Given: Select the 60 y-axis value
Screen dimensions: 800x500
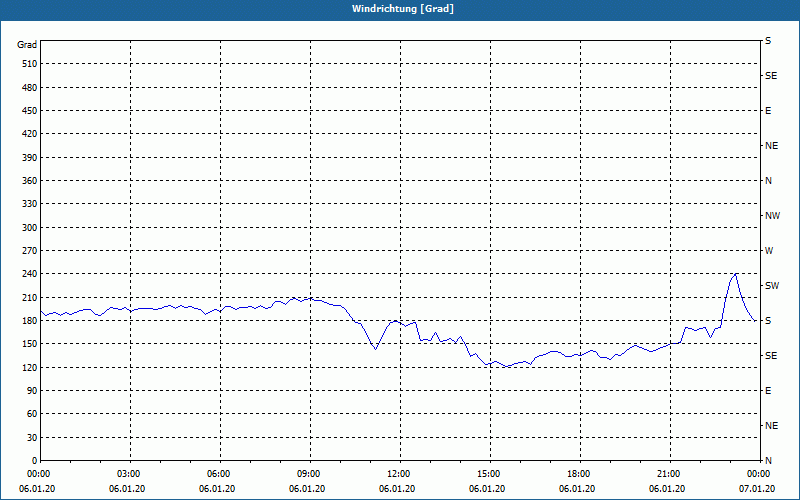Looking at the screenshot, I should pyautogui.click(x=32, y=414).
